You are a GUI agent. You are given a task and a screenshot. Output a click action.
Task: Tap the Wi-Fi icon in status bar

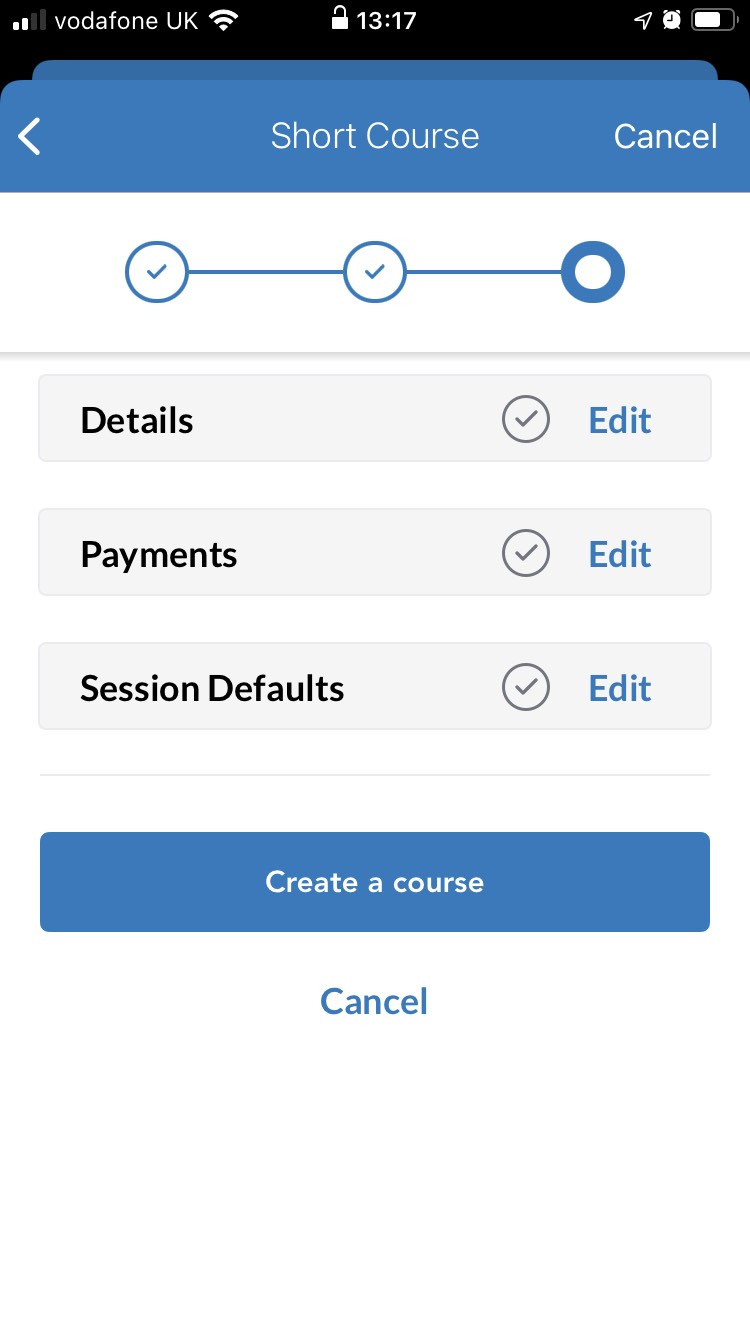pyautogui.click(x=223, y=20)
